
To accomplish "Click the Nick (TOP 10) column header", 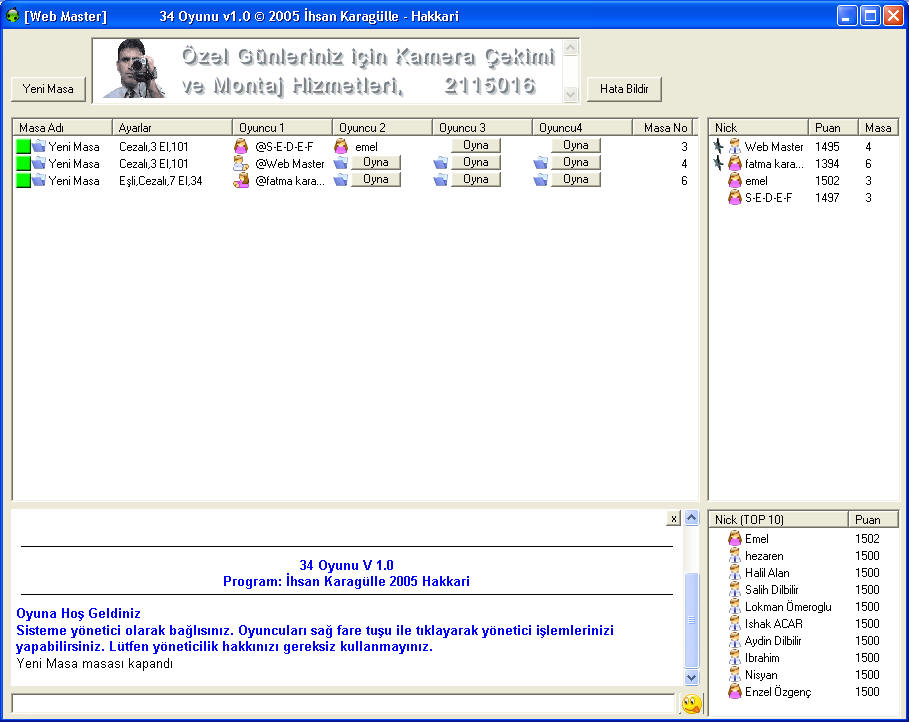I will coord(750,519).
